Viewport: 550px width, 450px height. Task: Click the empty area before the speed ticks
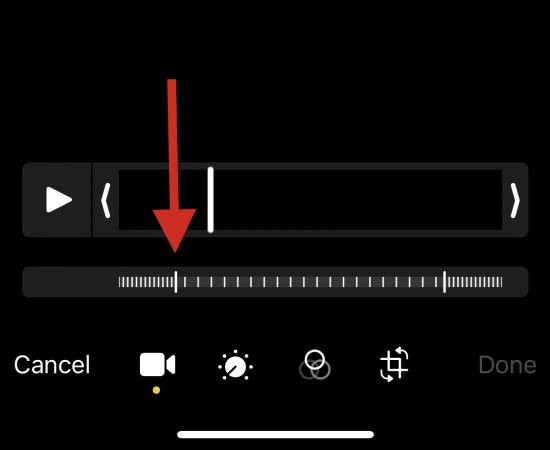click(70, 282)
